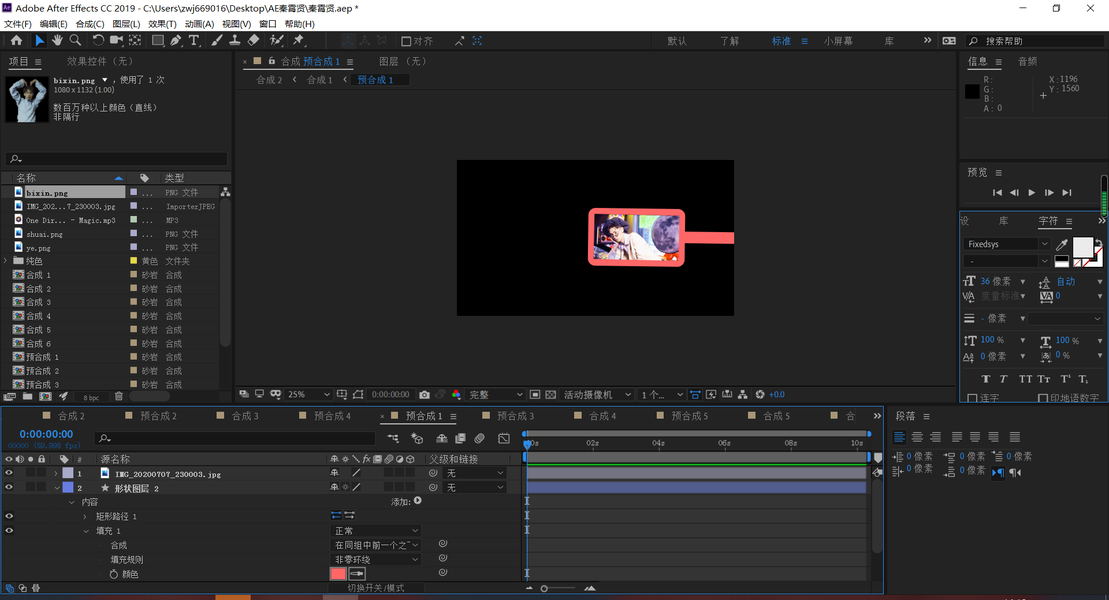Collapse the 内容 property group
The width and height of the screenshot is (1109, 600).
coord(71,502)
